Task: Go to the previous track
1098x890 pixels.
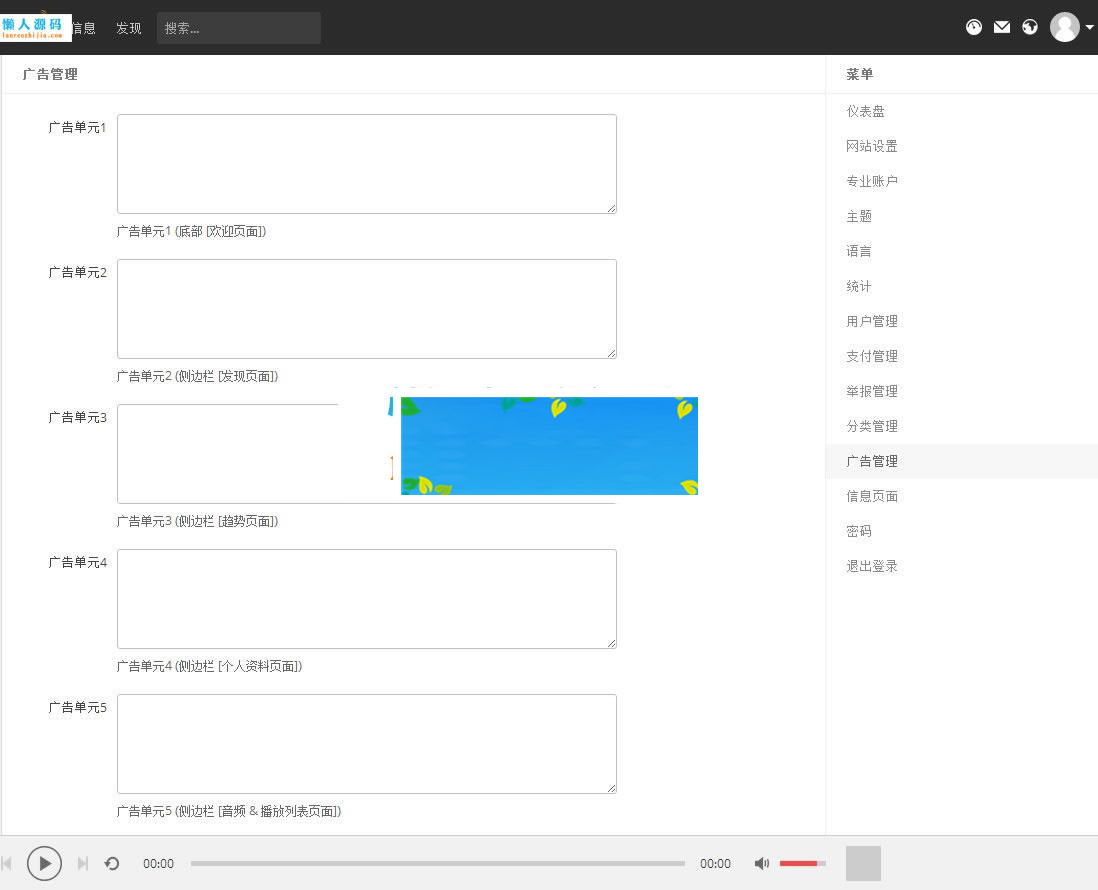Action: pyautogui.click(x=7, y=863)
